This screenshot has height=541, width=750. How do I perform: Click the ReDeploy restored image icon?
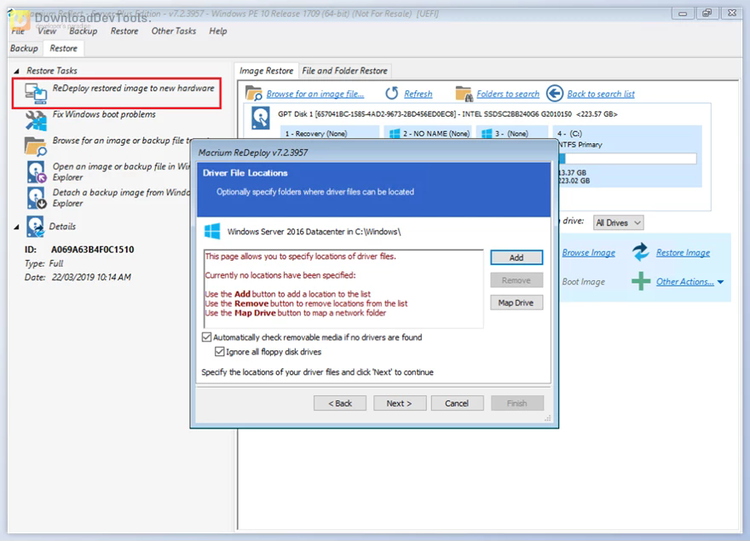point(36,93)
